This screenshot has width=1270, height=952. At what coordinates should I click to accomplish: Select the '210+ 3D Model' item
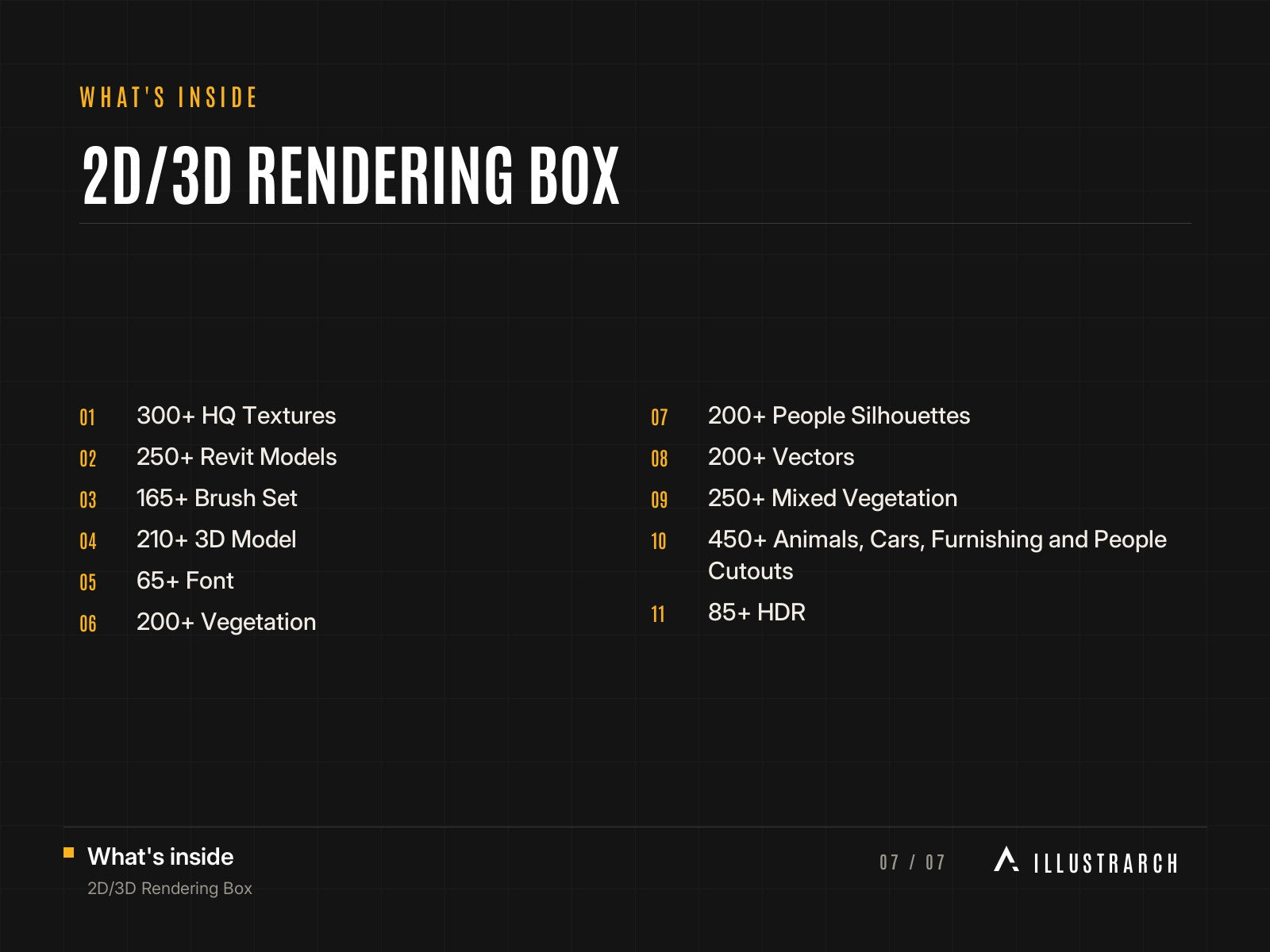[217, 539]
